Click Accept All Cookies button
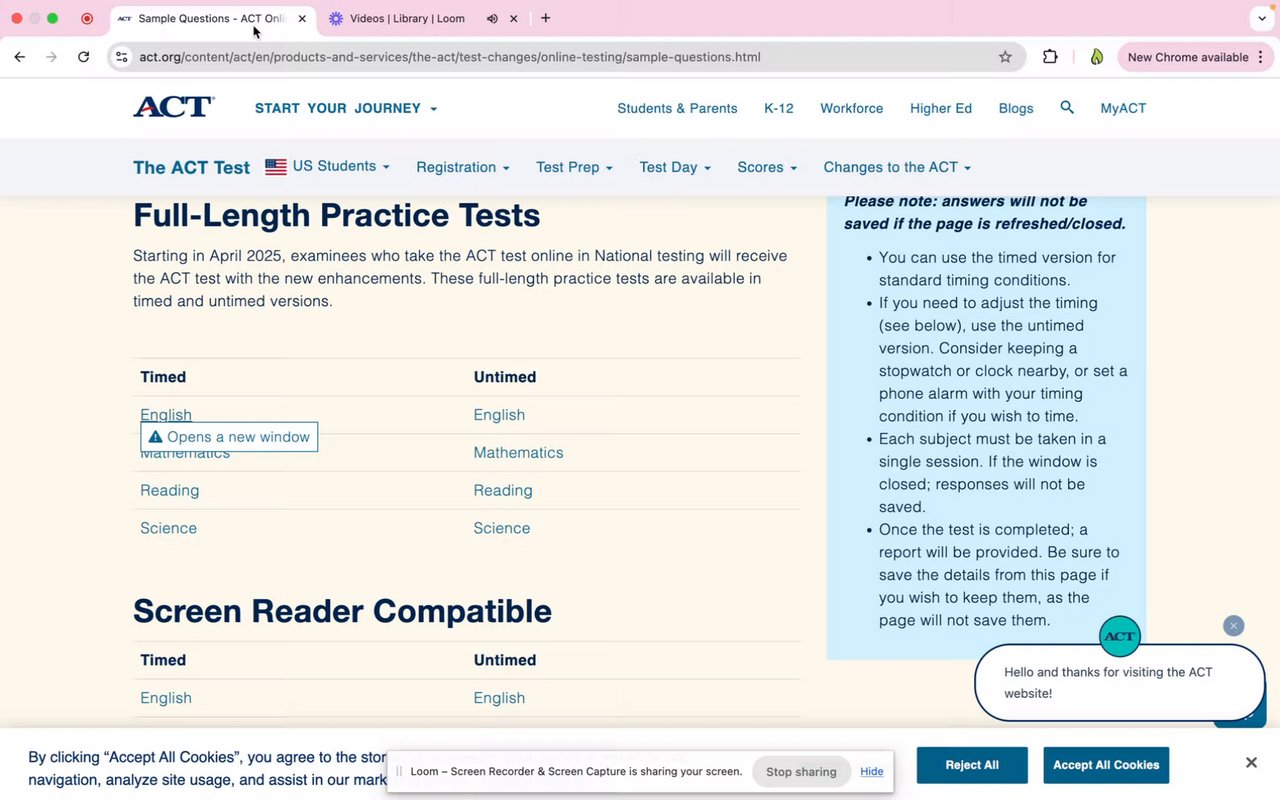Viewport: 1280px width, 800px height. [x=1106, y=765]
